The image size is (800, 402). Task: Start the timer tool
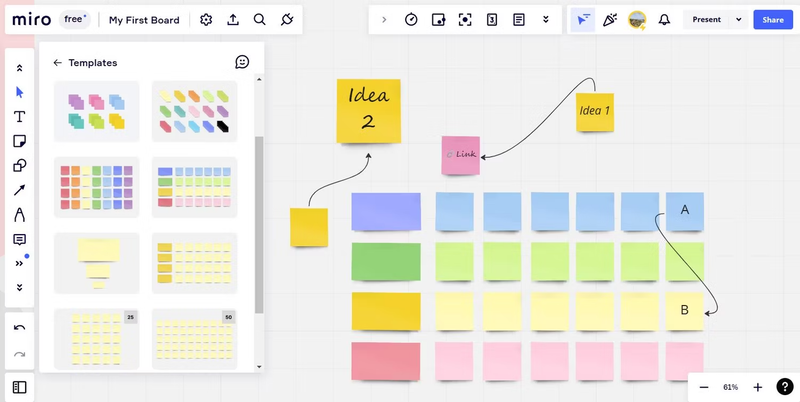tap(411, 20)
